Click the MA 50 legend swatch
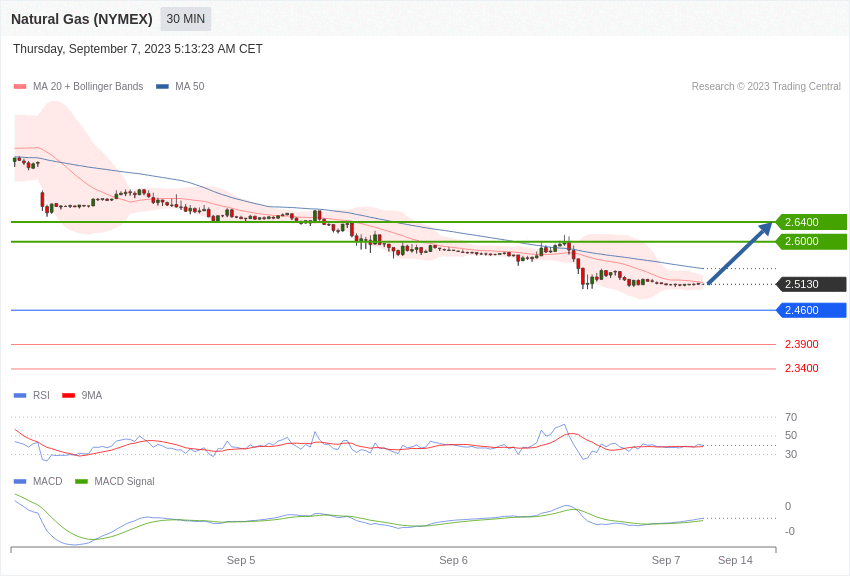The height and width of the screenshot is (576, 850). coord(162,87)
